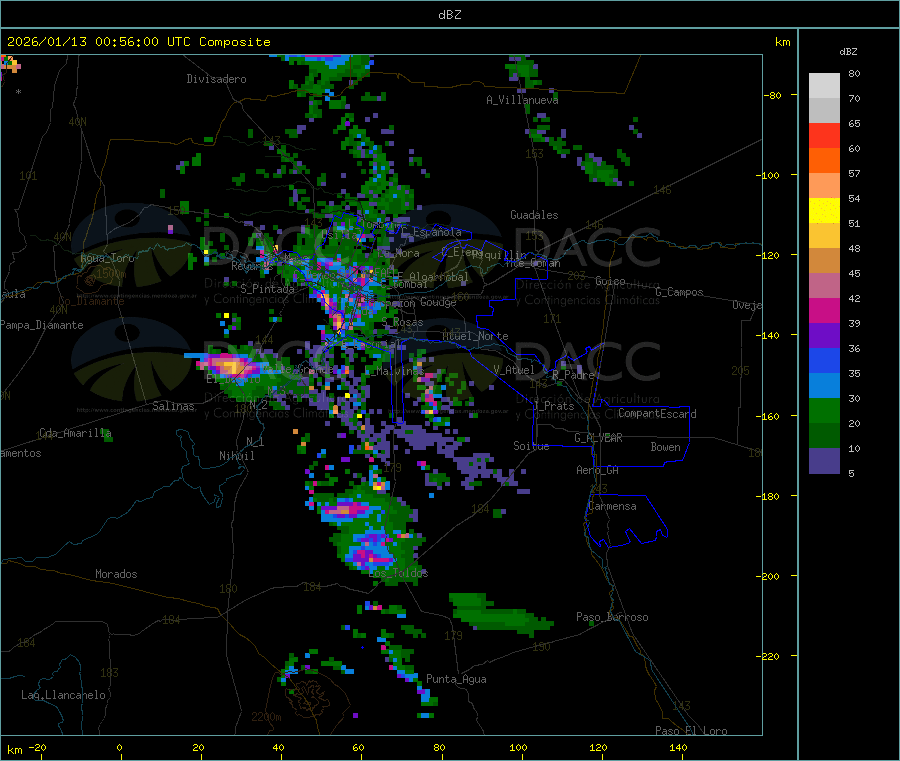900x761 pixels.
Task: Click the N_1 map label
Action: pyautogui.click(x=255, y=441)
